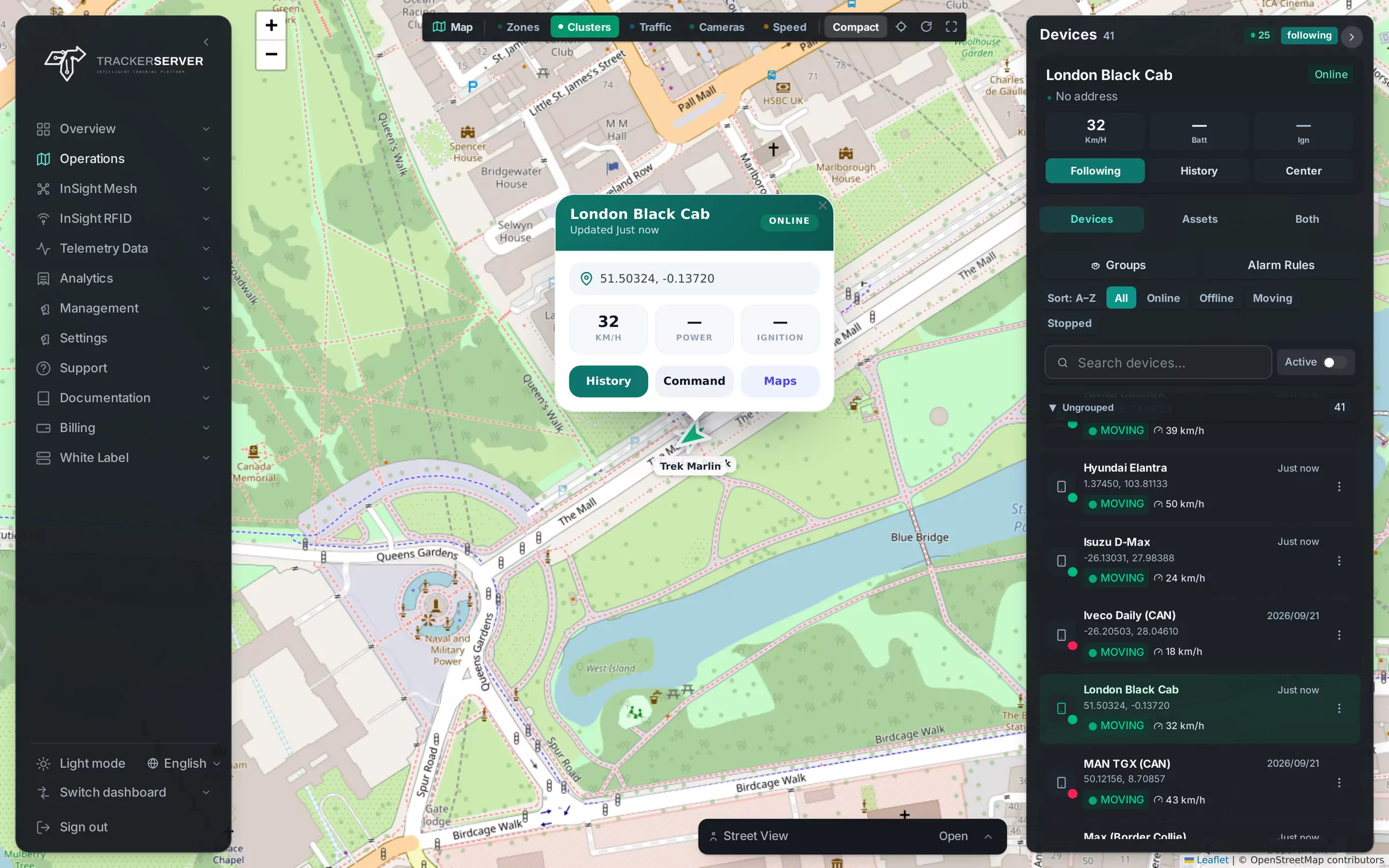Image resolution: width=1389 pixels, height=868 pixels.
Task: Open the Map view button in toolbar
Action: click(453, 27)
